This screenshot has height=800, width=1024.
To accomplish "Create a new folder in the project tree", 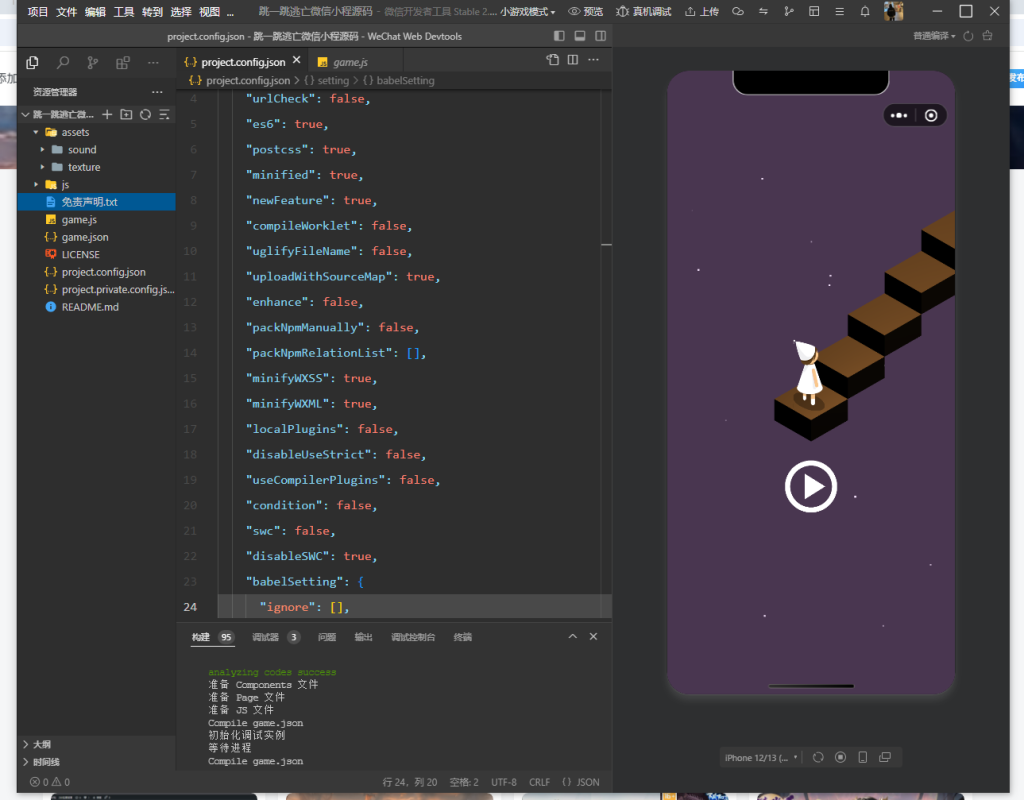I will [126, 114].
